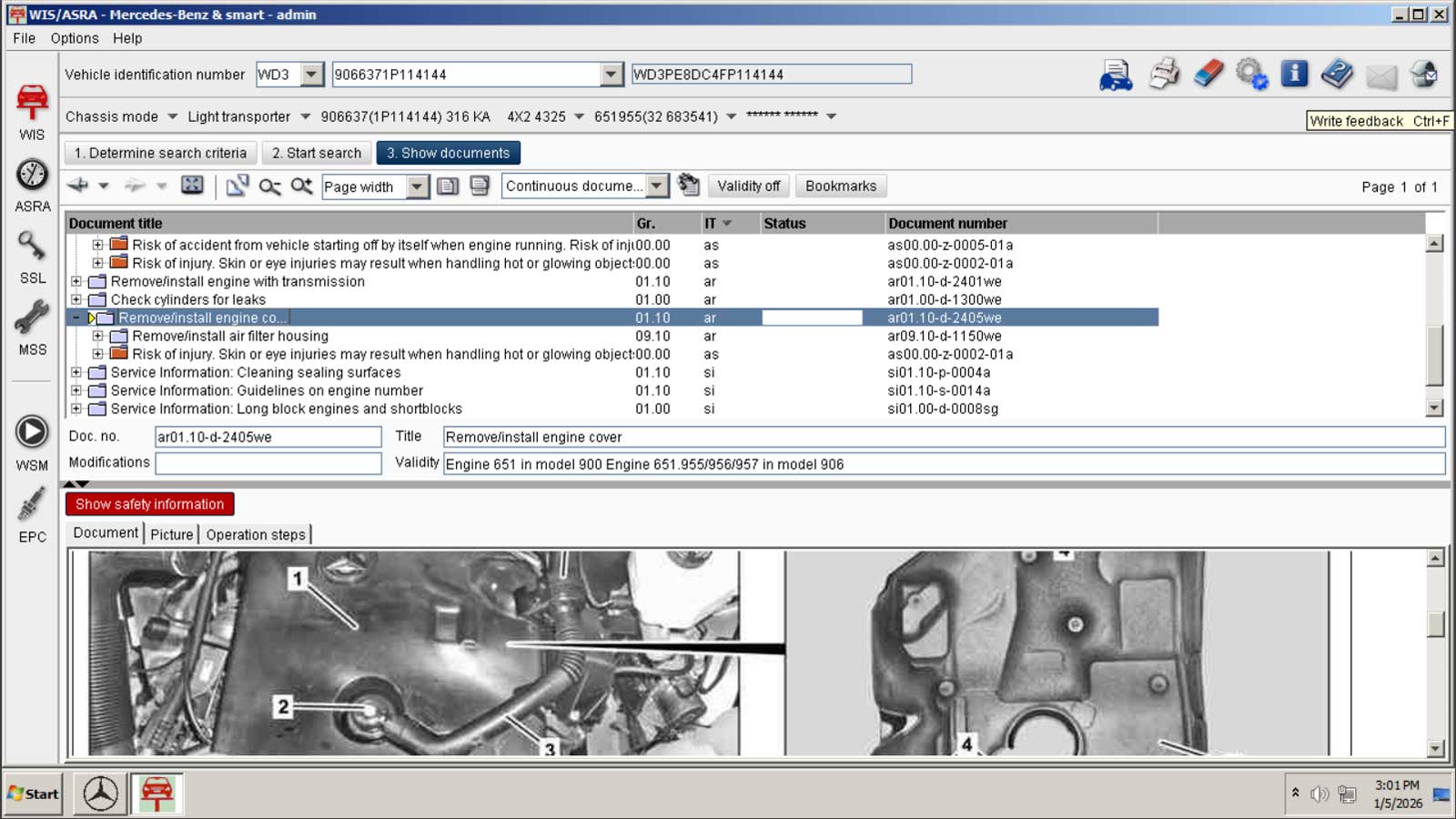The height and width of the screenshot is (819, 1456).
Task: Click the printer icon in top toolbar
Action: click(x=1164, y=74)
